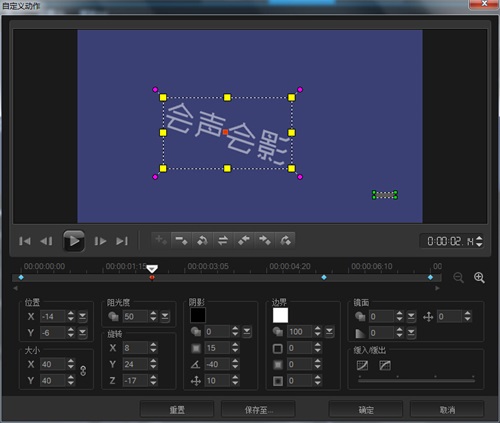Click the last keyframe toolbar icon

click(x=285, y=240)
